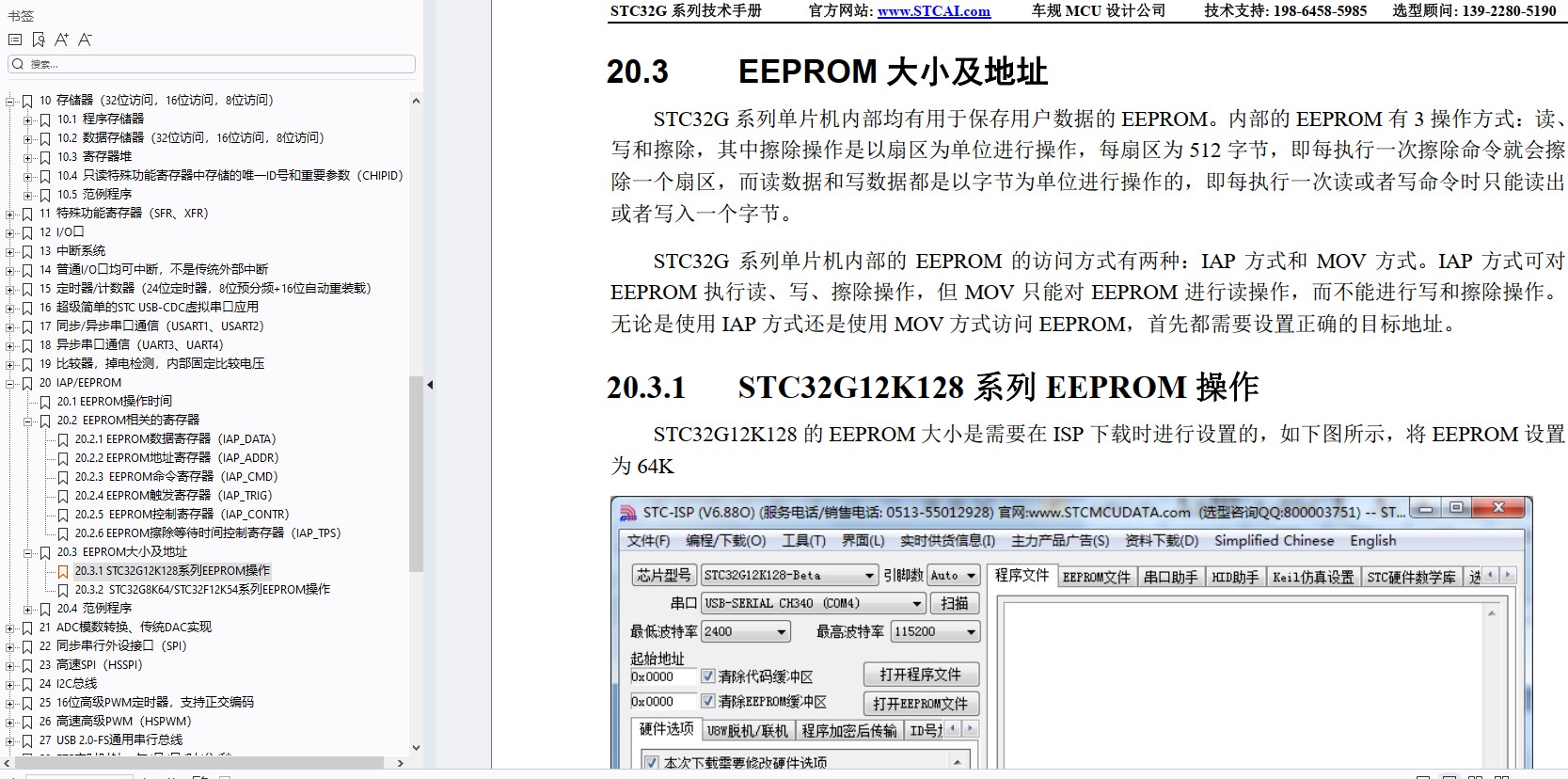
Task: Click bookmark icon beside 18 异步串口通信
Action: (x=27, y=345)
